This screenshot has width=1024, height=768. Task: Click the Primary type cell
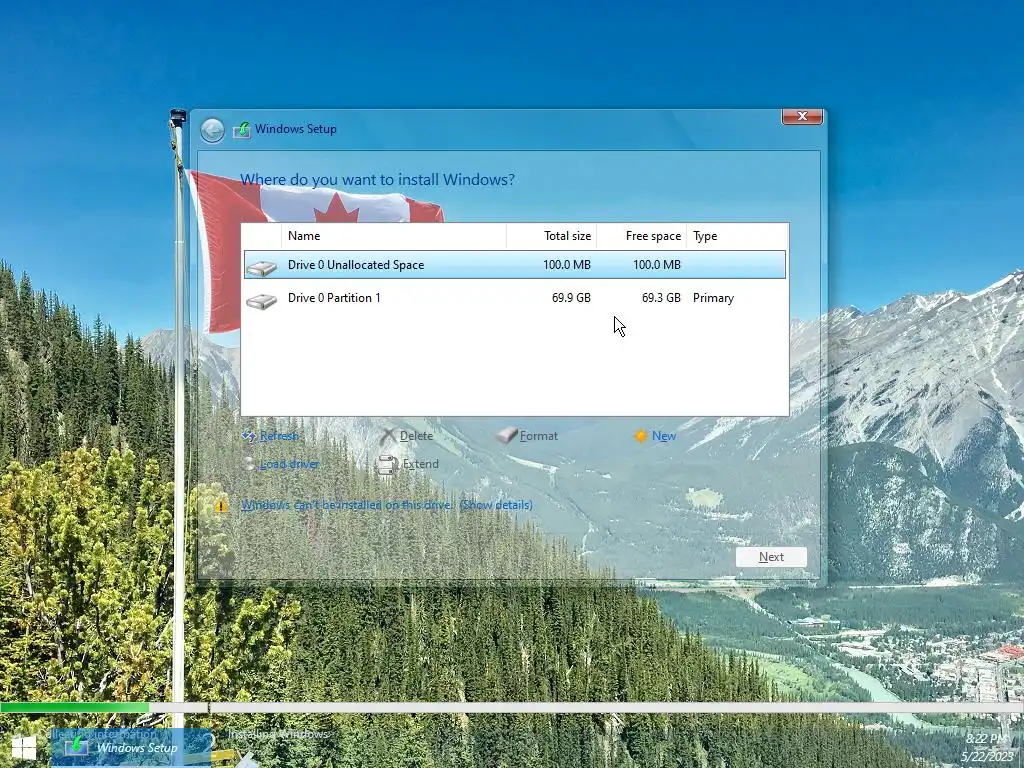(x=713, y=298)
